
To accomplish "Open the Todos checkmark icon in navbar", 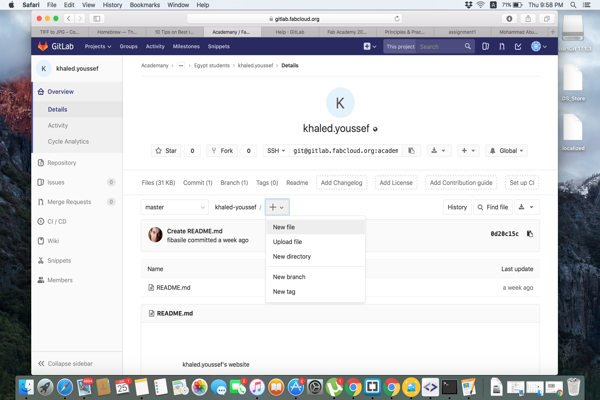I will pos(518,46).
